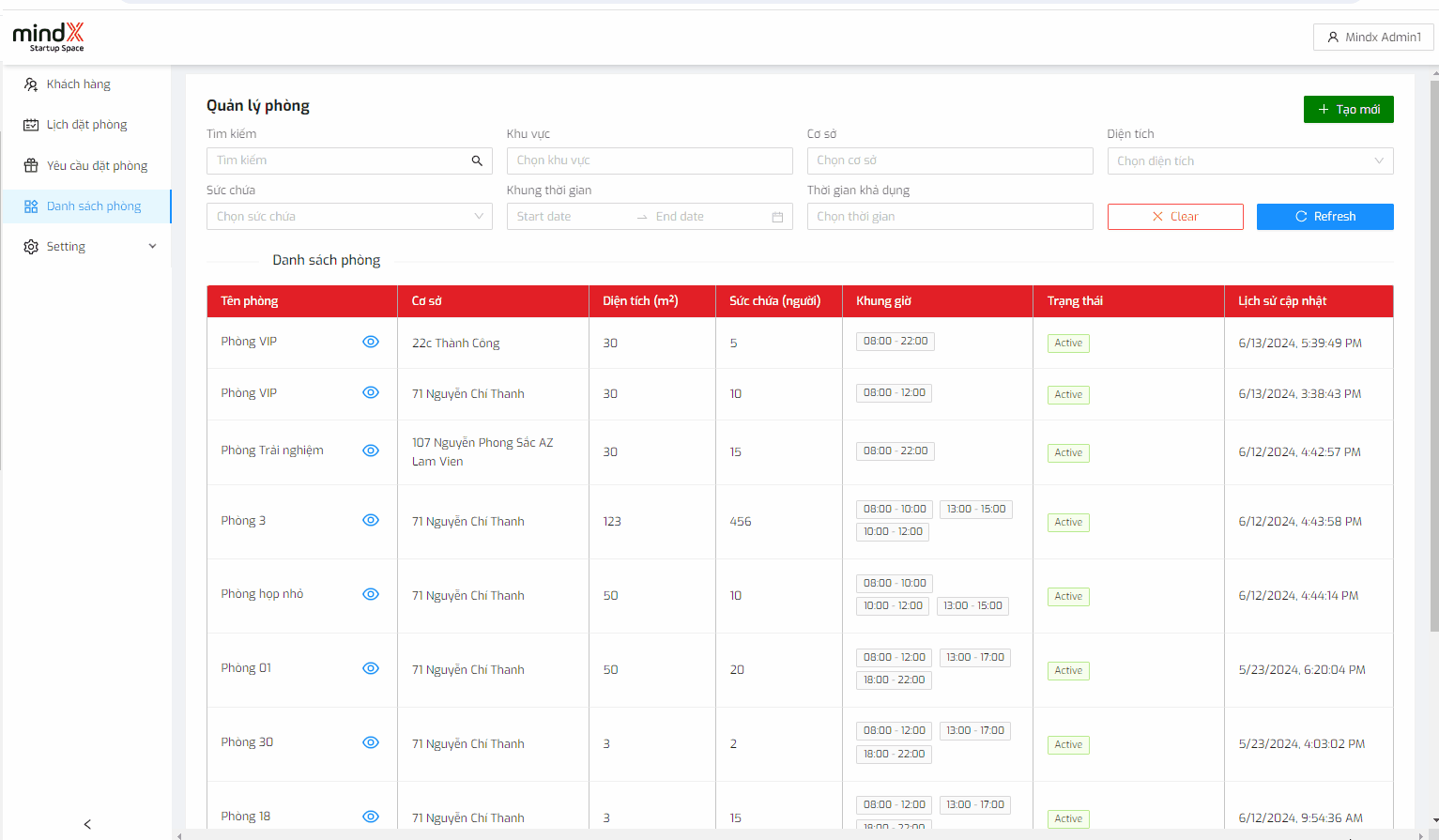
Task: Click eye icon for Phòng 18
Action: click(371, 817)
